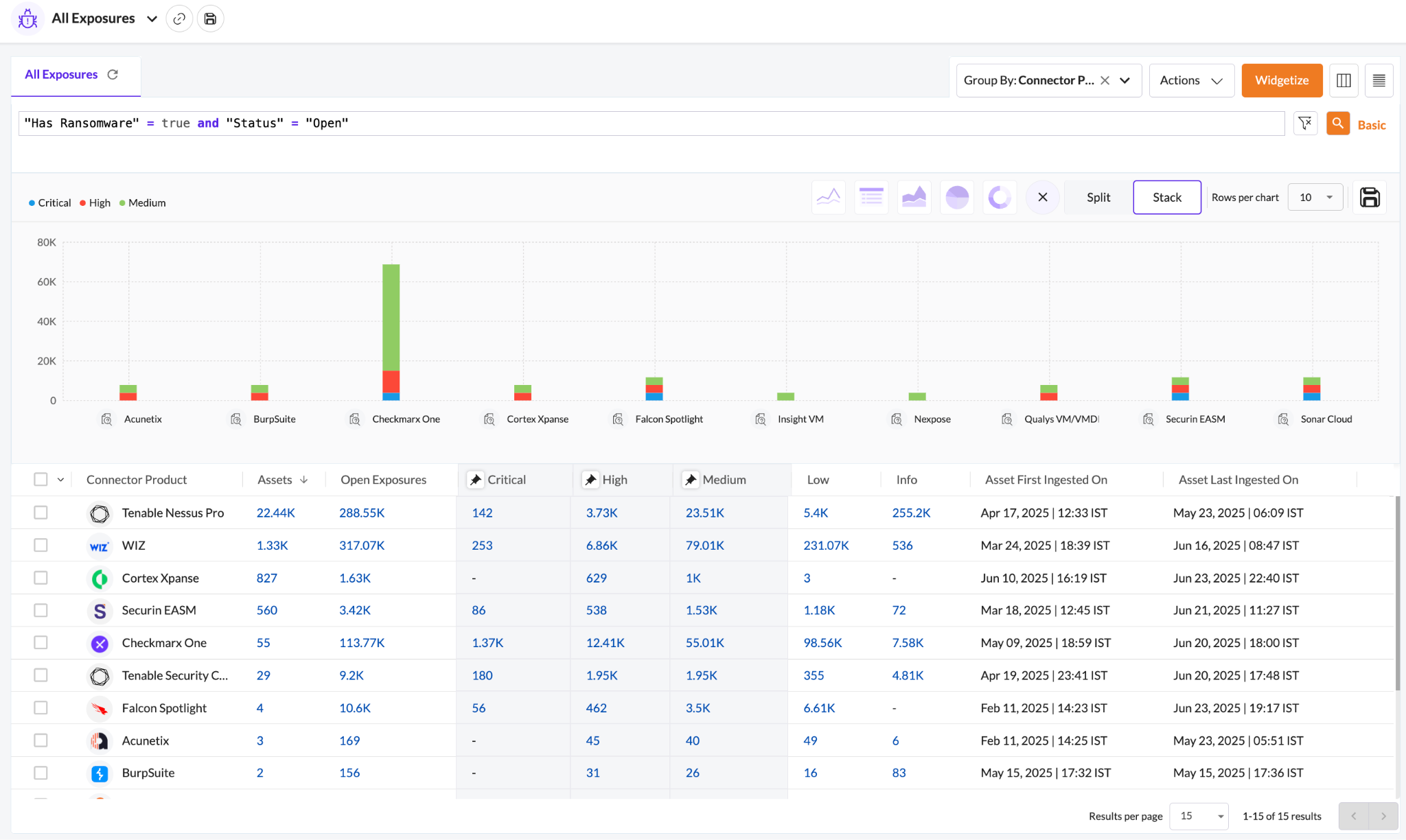This screenshot has height=840, width=1406.
Task: Refresh the All Exposures tab
Action: tap(113, 74)
